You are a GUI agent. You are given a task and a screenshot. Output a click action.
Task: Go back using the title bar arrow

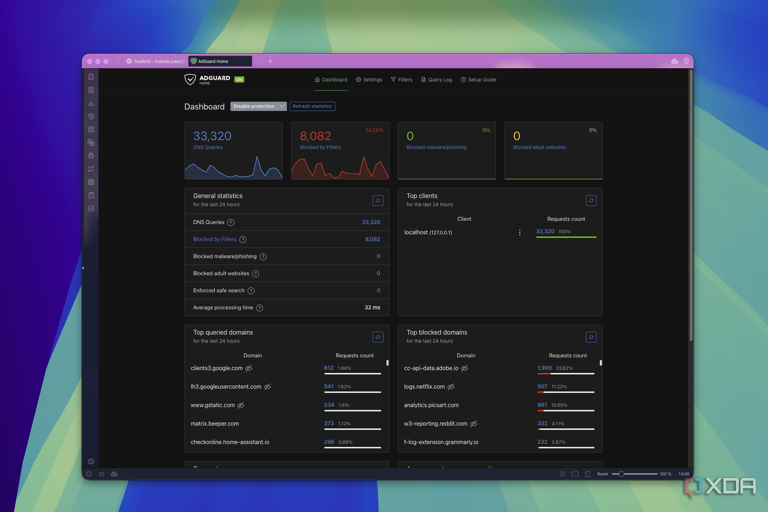(x=118, y=61)
